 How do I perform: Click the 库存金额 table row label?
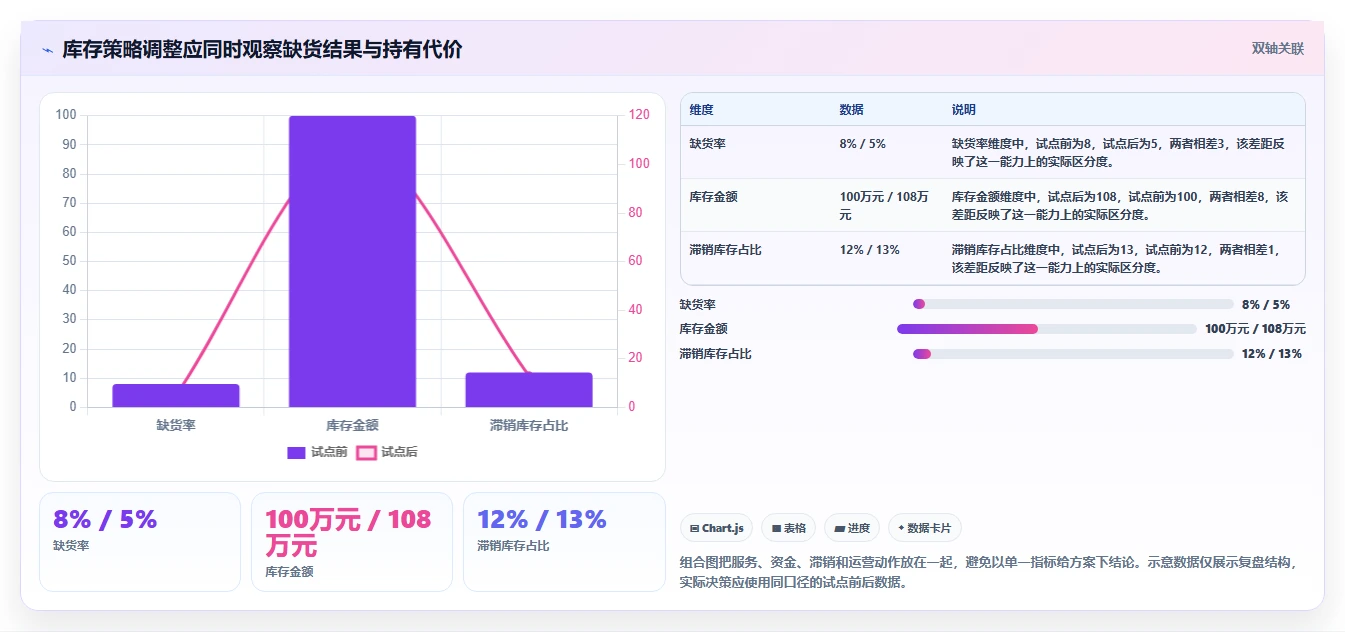click(713, 197)
